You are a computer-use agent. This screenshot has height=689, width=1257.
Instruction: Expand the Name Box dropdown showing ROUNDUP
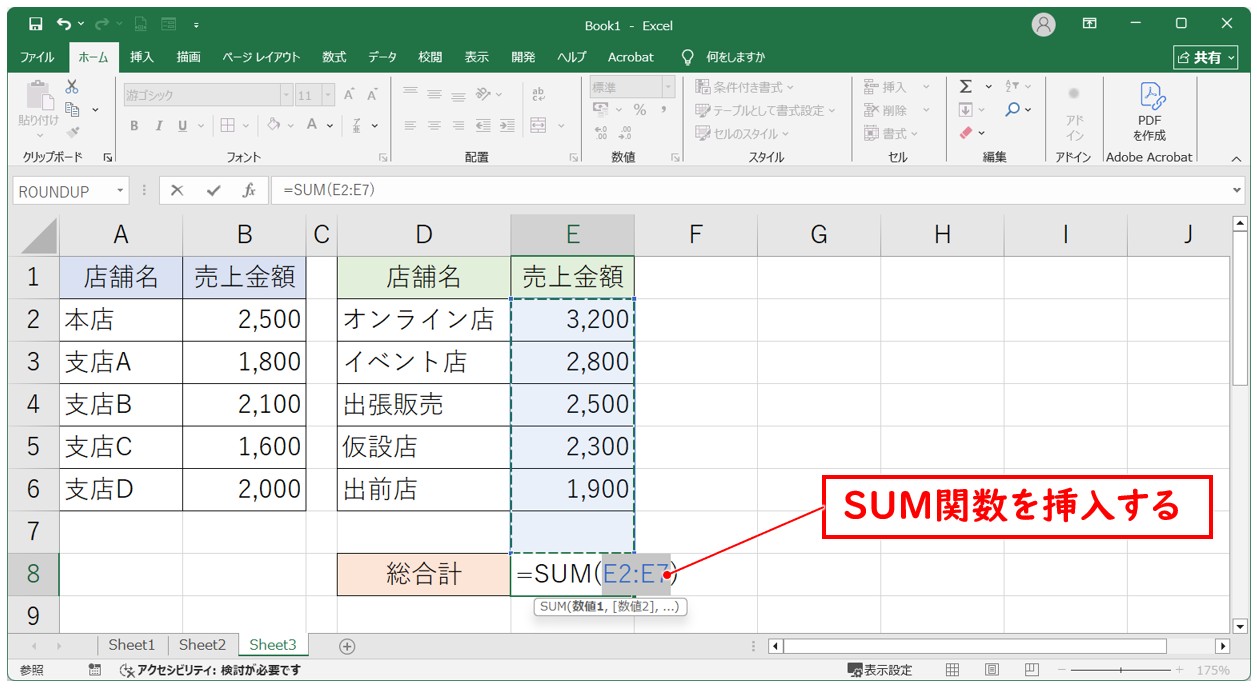pyautogui.click(x=121, y=190)
